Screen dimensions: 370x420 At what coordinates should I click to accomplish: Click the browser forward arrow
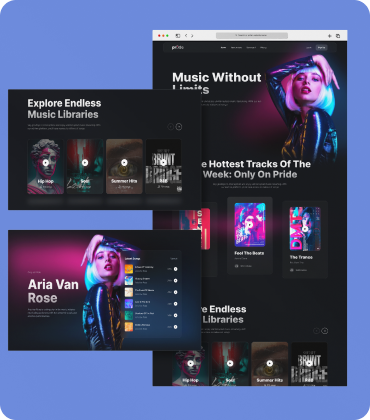pos(192,36)
